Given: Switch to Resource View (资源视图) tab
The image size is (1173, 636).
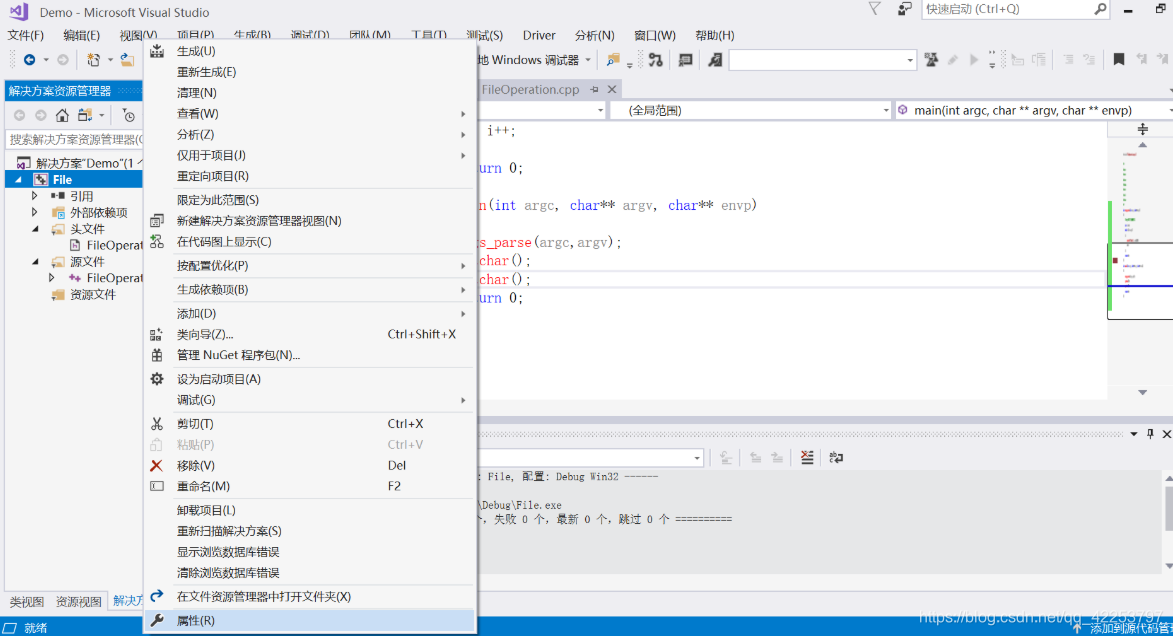Looking at the screenshot, I should click(x=79, y=602).
